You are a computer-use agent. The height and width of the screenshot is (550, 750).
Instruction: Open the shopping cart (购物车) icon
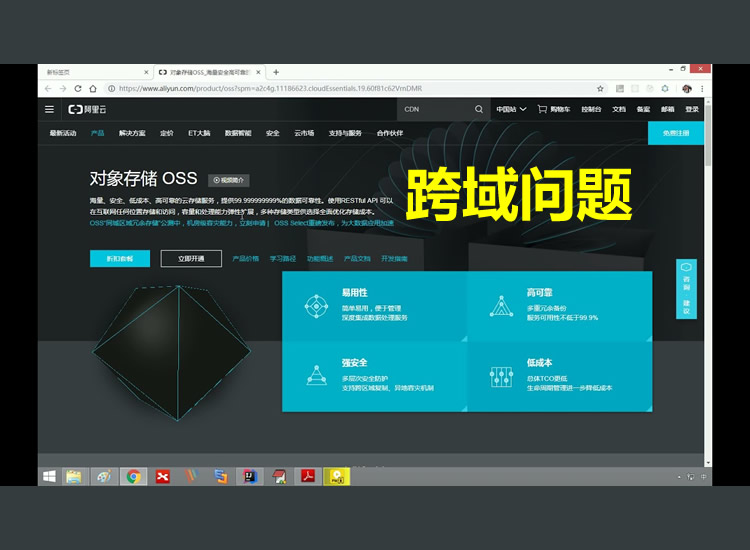[x=542, y=109]
